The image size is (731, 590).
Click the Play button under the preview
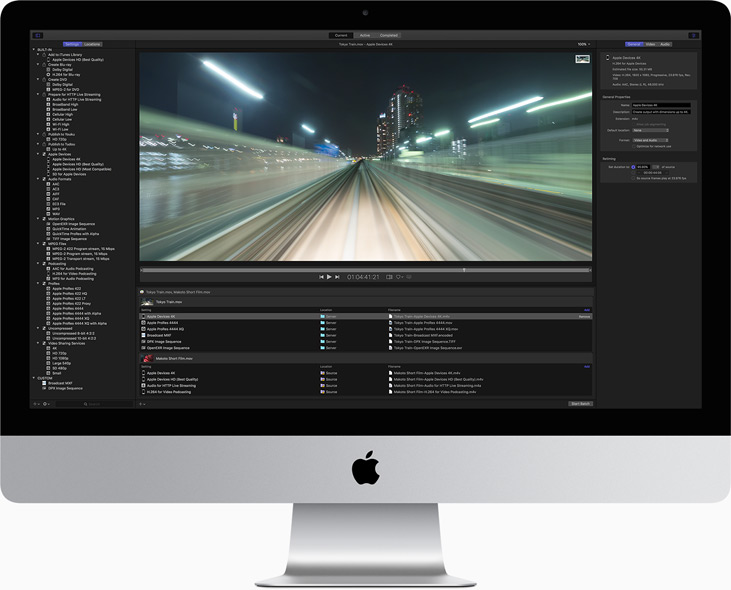329,276
